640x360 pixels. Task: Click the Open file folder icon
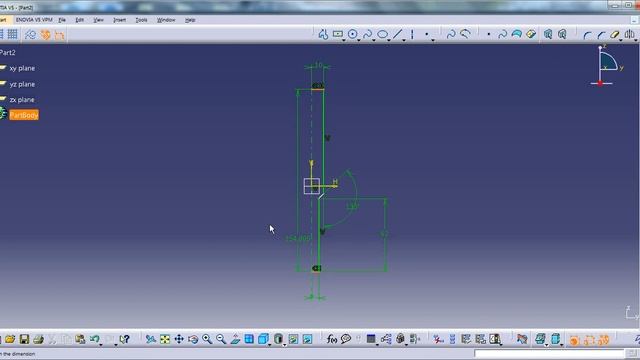pyautogui.click(x=10, y=339)
